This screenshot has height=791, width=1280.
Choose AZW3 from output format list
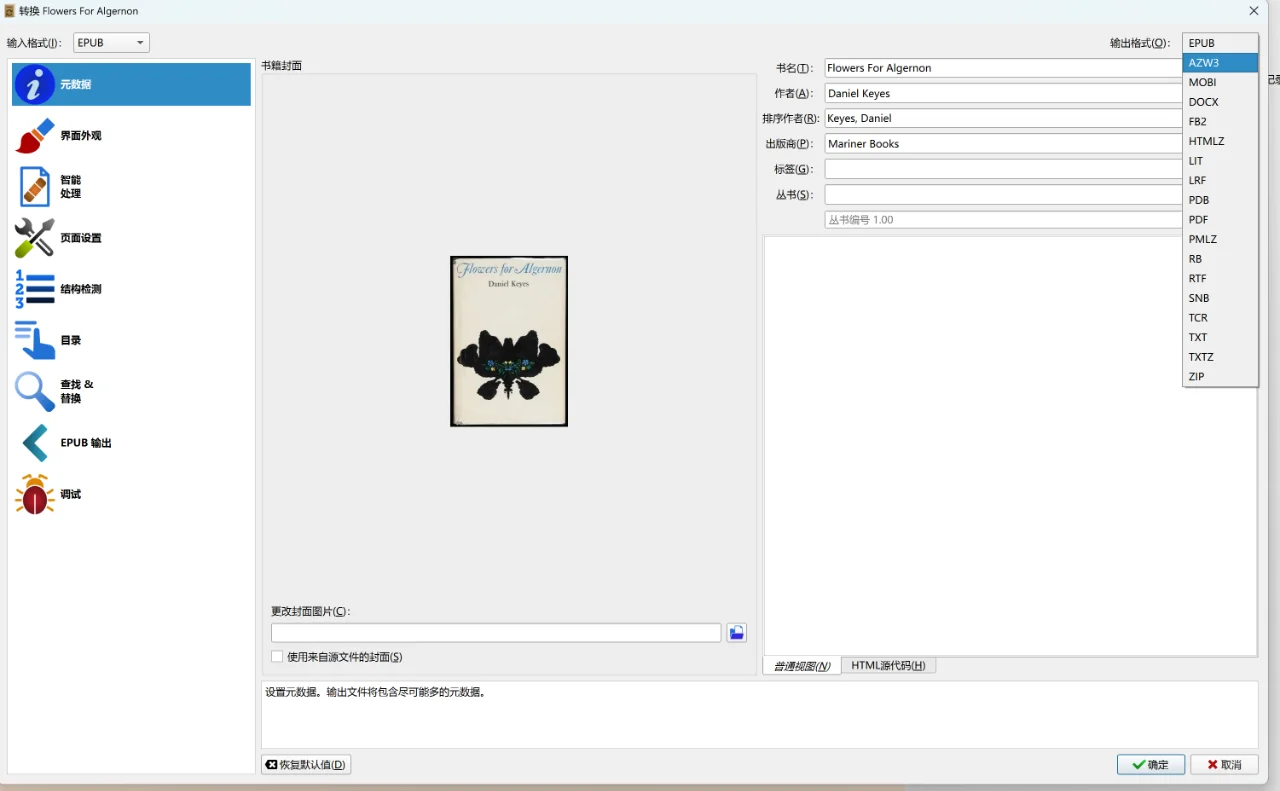(1220, 63)
